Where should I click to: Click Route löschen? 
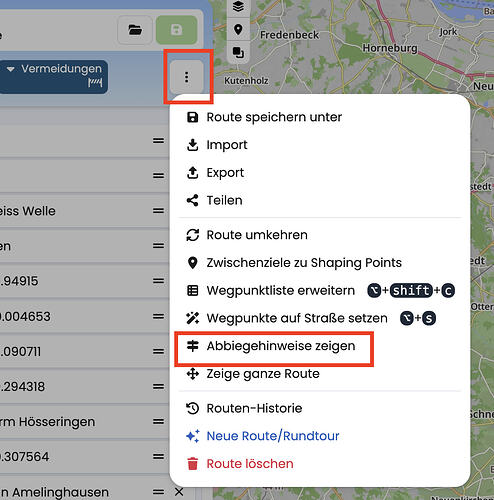pyautogui.click(x=240, y=464)
